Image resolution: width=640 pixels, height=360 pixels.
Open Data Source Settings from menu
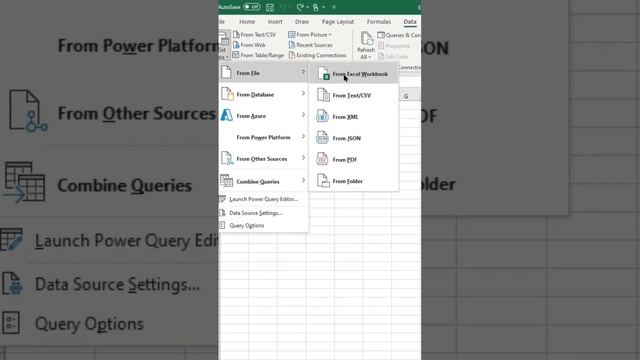[x=263, y=213]
